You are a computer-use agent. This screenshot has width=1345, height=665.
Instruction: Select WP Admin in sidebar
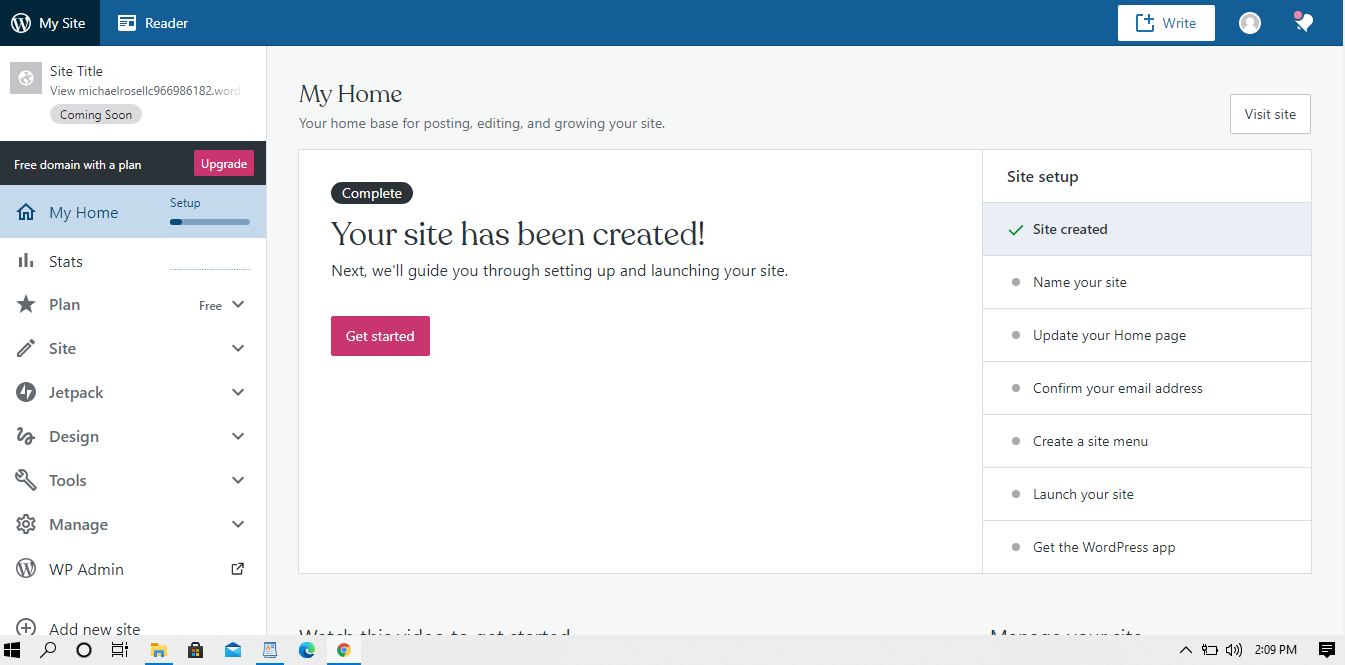point(133,569)
